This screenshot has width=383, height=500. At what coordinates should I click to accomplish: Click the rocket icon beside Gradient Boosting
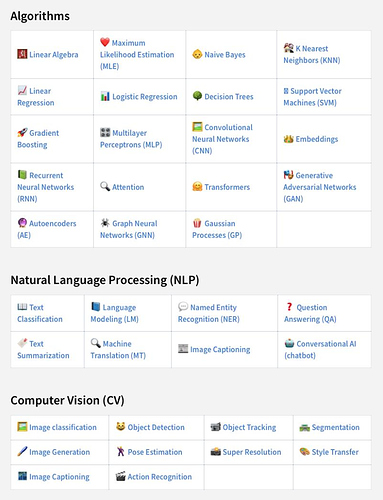22,132
